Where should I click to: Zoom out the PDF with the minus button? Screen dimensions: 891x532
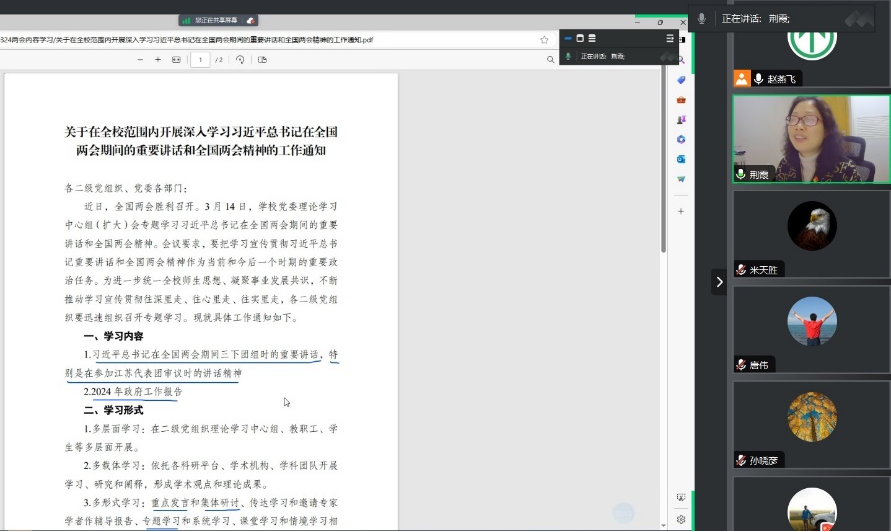pos(141,60)
